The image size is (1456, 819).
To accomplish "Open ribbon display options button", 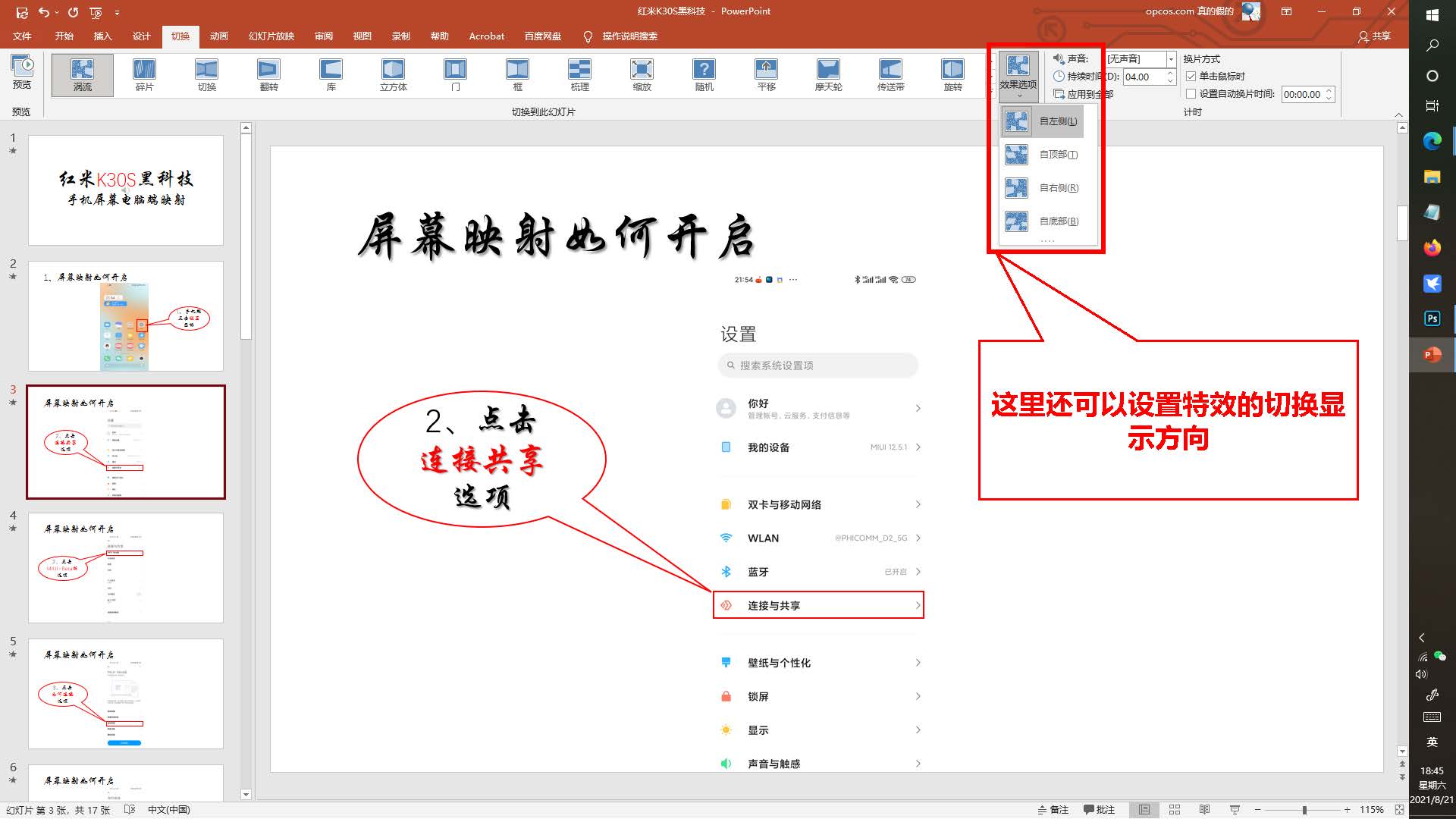I will [1287, 11].
